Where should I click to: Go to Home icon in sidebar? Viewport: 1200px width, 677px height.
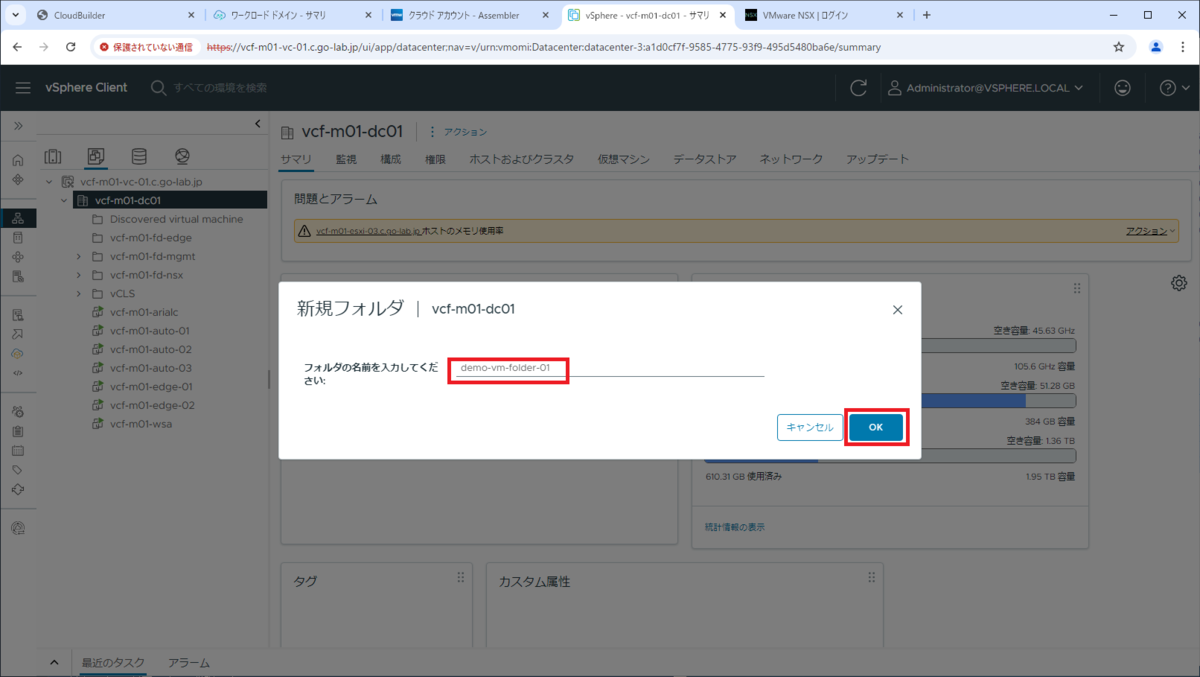click(x=18, y=161)
